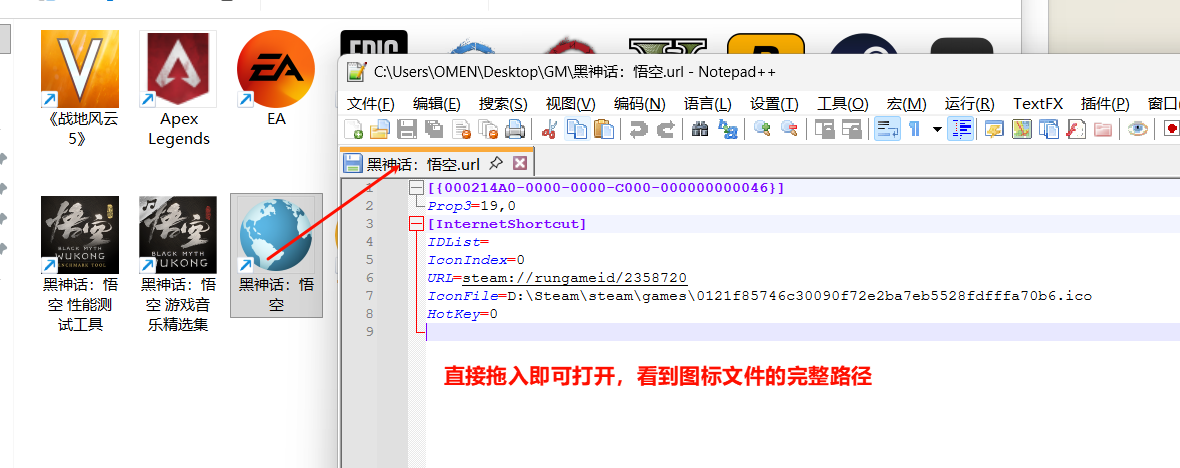Select 黑神话：悟空 globe URL shortcut

(x=276, y=255)
